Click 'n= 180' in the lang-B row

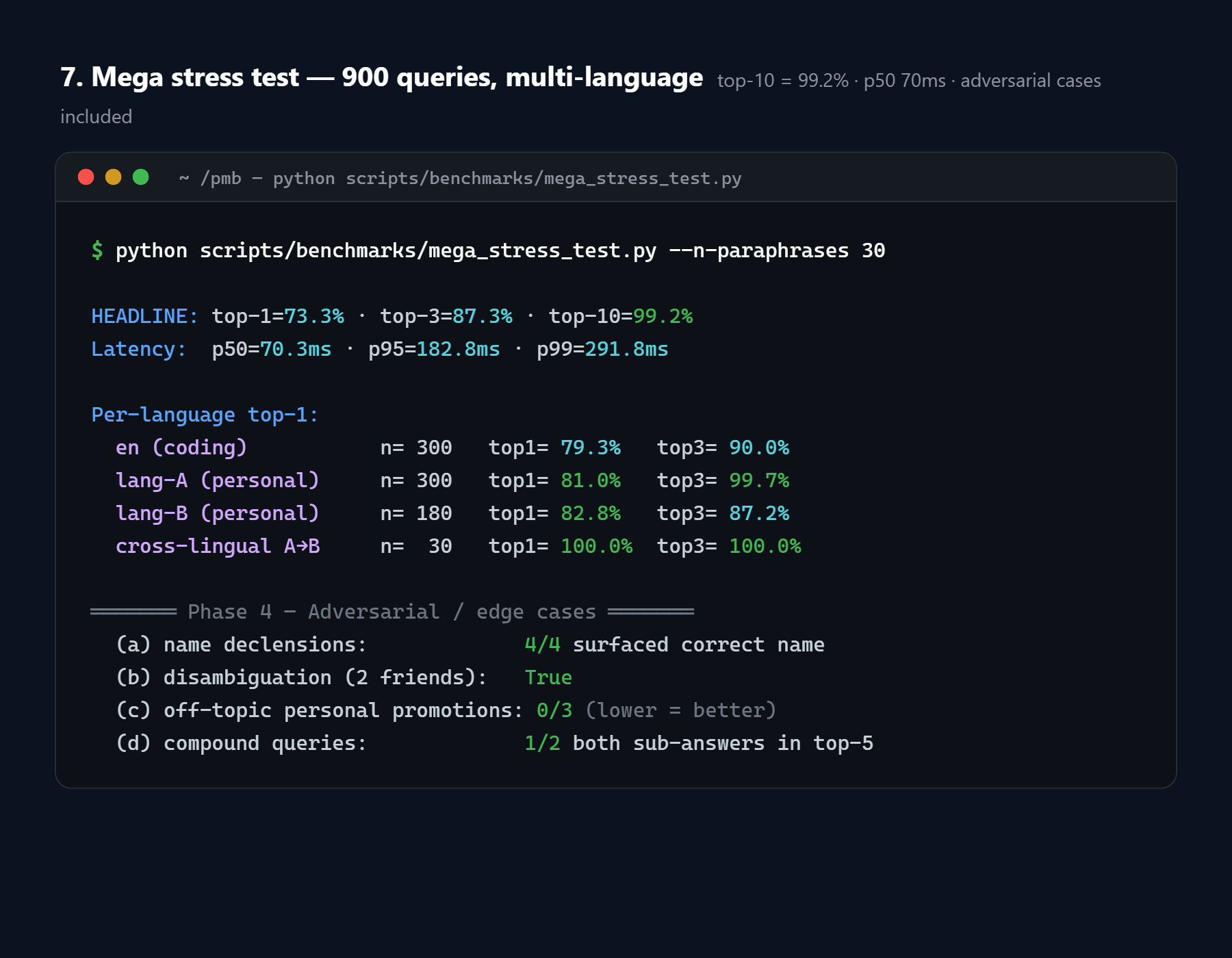416,513
